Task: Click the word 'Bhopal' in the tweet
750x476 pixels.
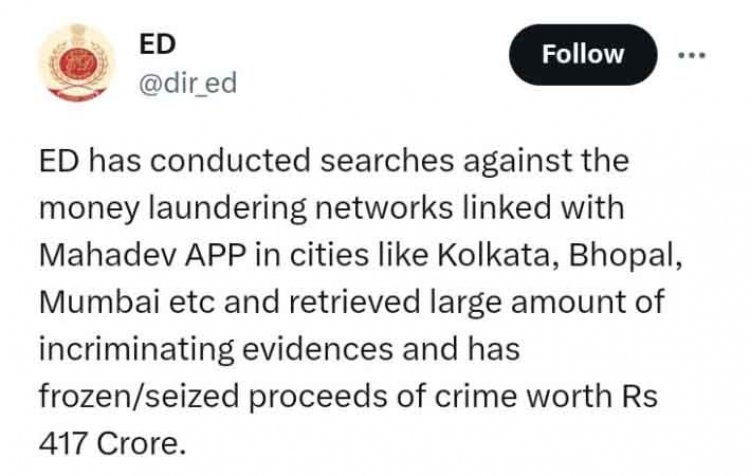Action: tap(624, 256)
